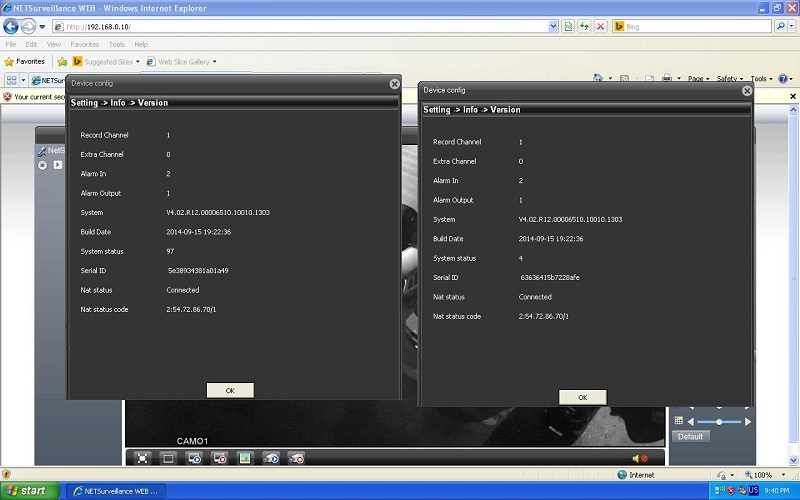Close the left Device config dialog
The width and height of the screenshot is (800, 500).
click(394, 85)
